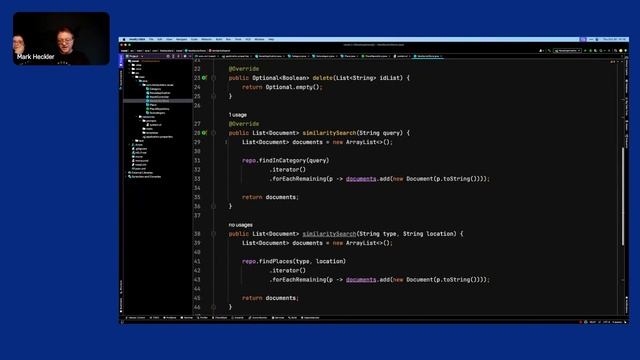Click the override gutter icon on line 23

coord(204,78)
